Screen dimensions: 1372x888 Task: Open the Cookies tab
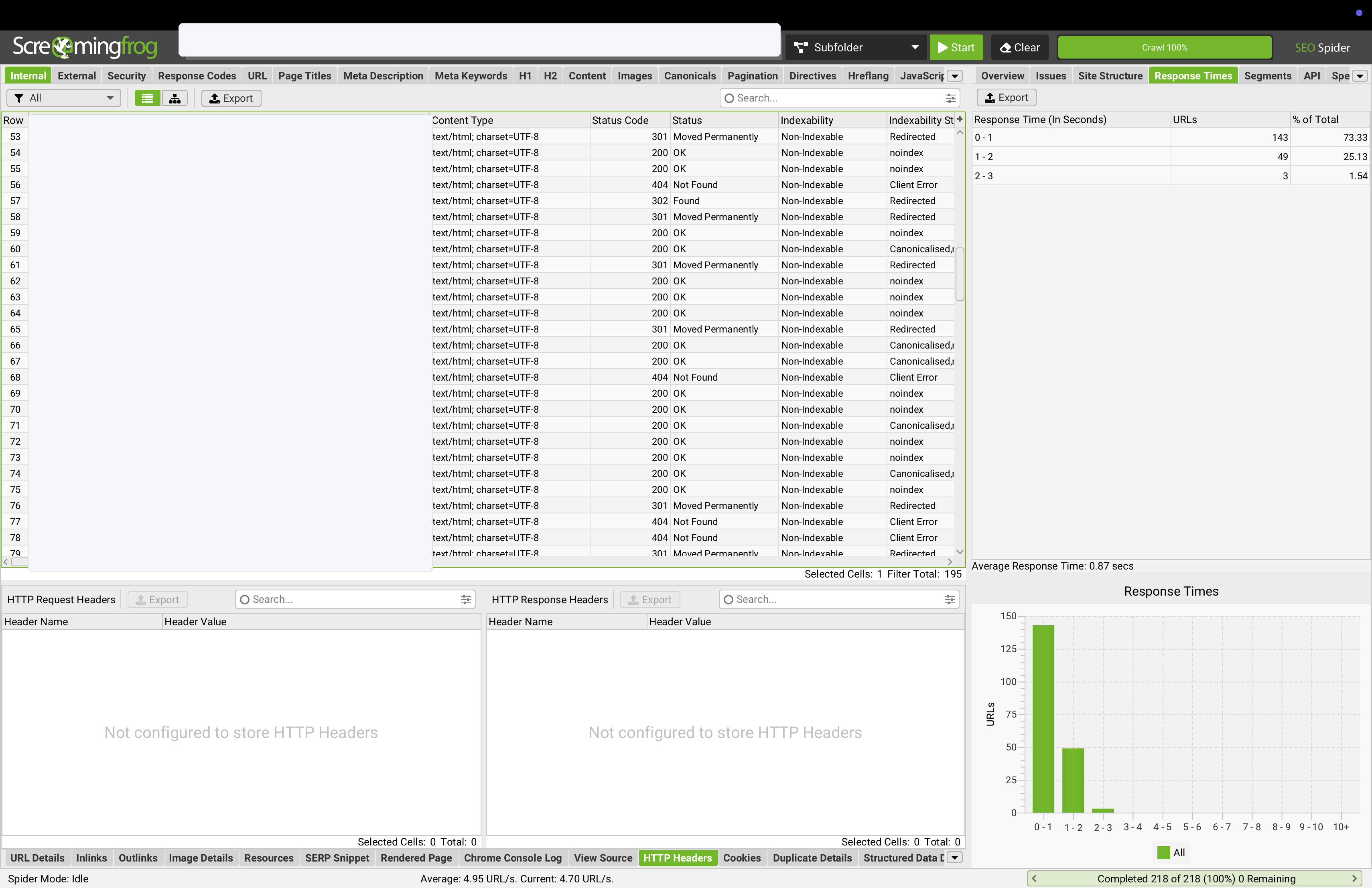[741, 858]
